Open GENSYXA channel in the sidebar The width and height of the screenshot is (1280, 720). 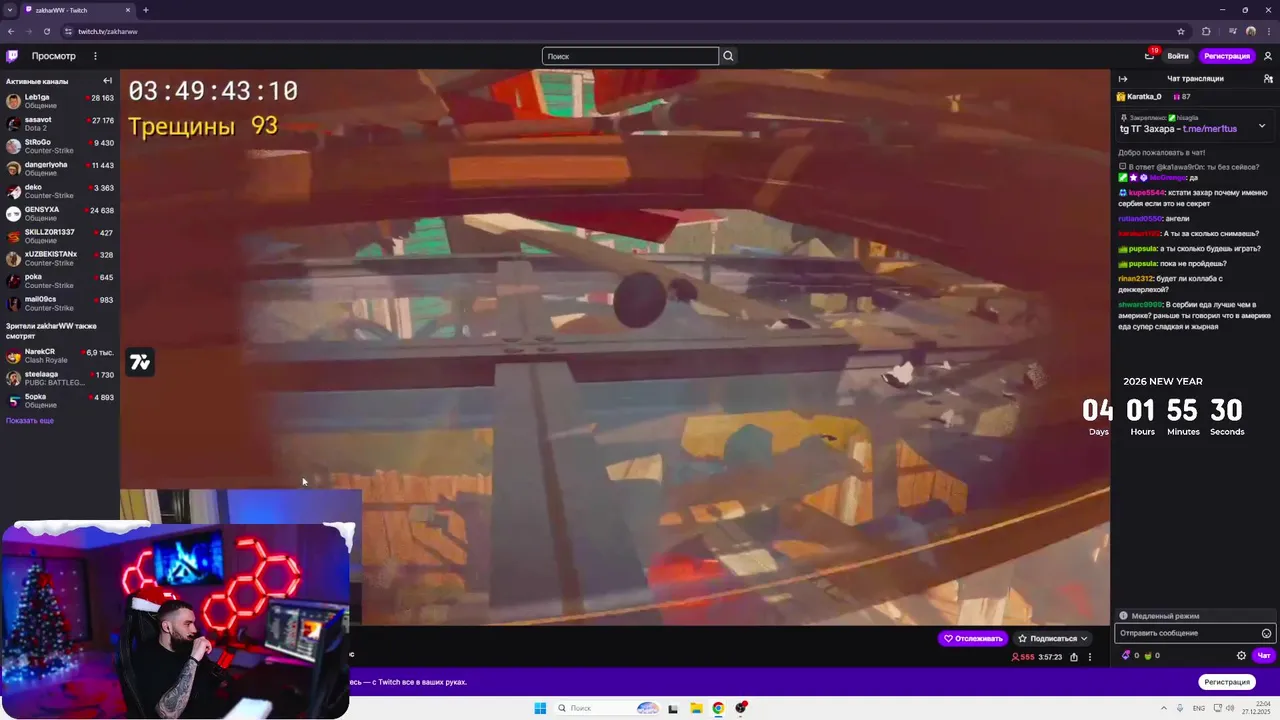(59, 214)
